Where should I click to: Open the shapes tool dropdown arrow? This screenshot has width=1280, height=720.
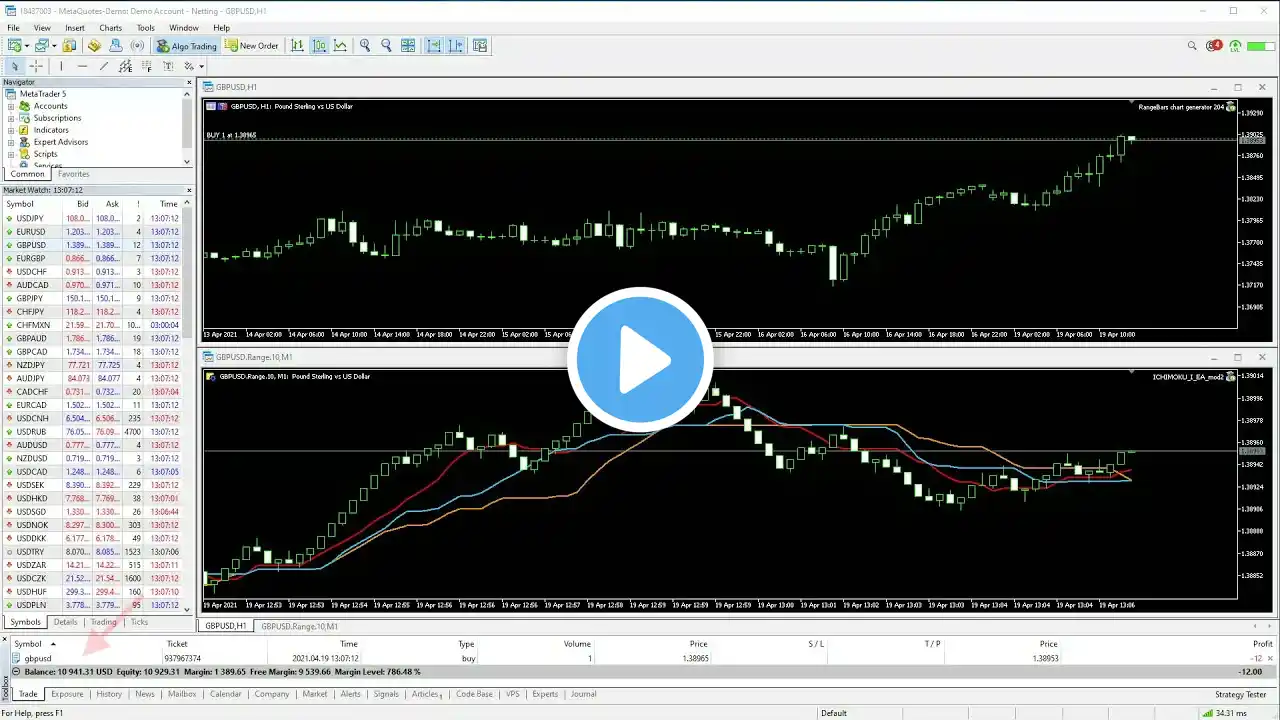click(201, 66)
